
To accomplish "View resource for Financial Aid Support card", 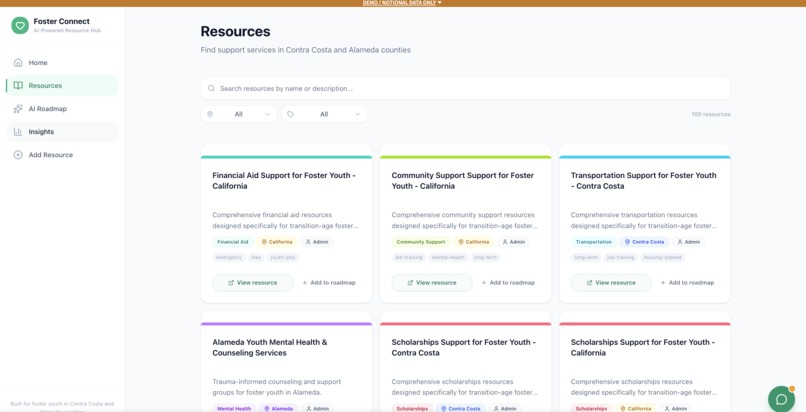I will pyautogui.click(x=252, y=283).
